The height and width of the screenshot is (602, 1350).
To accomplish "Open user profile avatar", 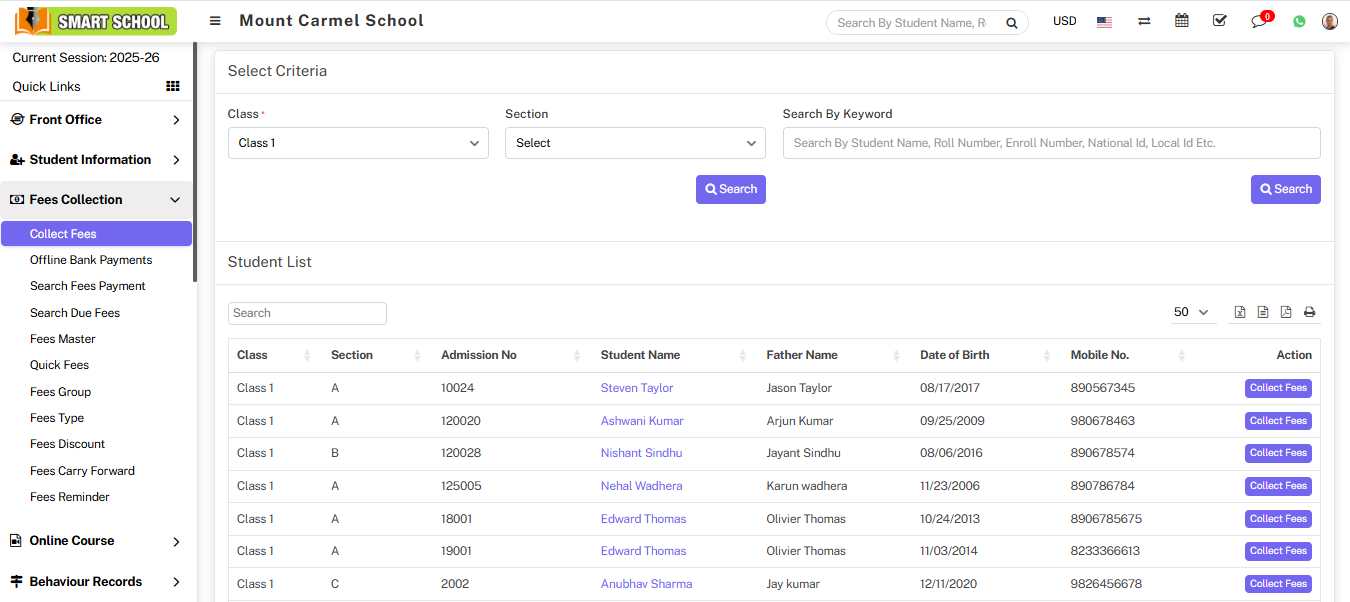I will coord(1329,21).
